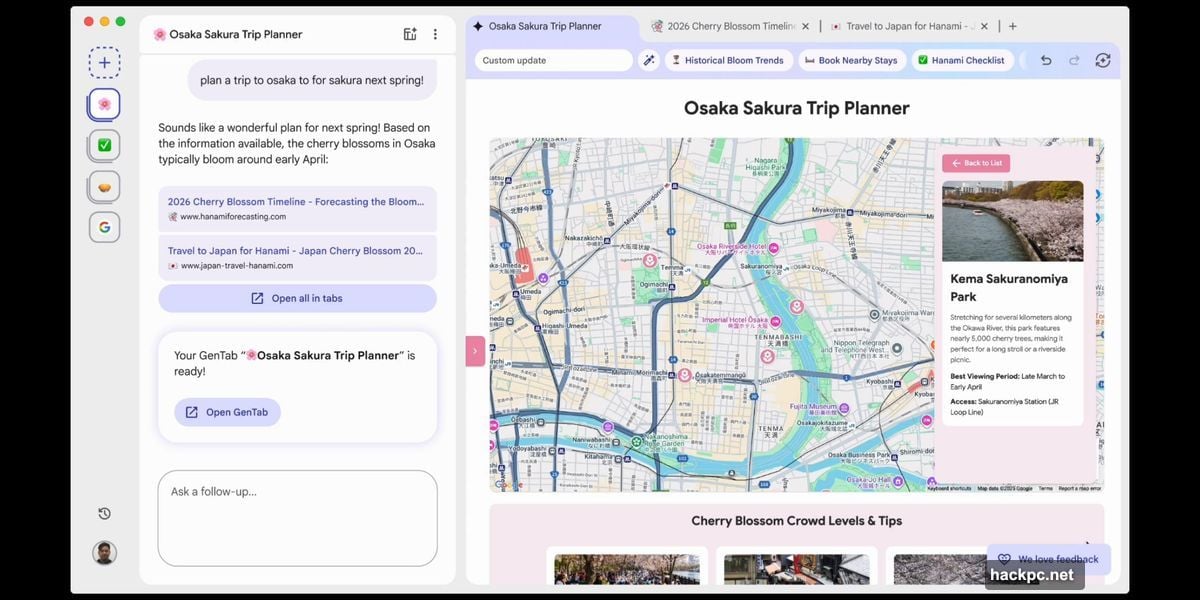Viewport: 1200px width, 600px height.
Task: Enable Historical Bloom Trends
Action: (x=729, y=60)
